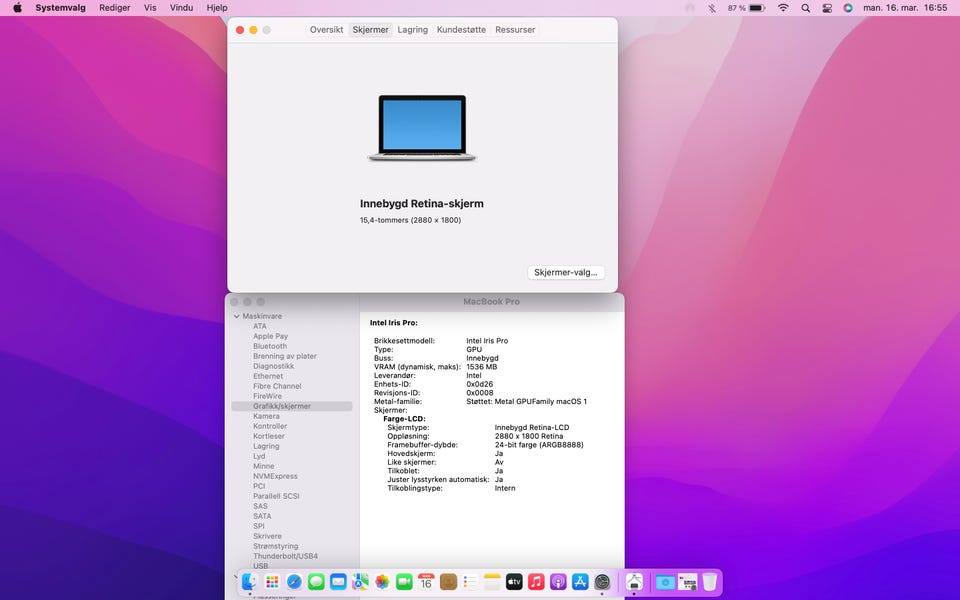Launch Music from the Dock

536,581
